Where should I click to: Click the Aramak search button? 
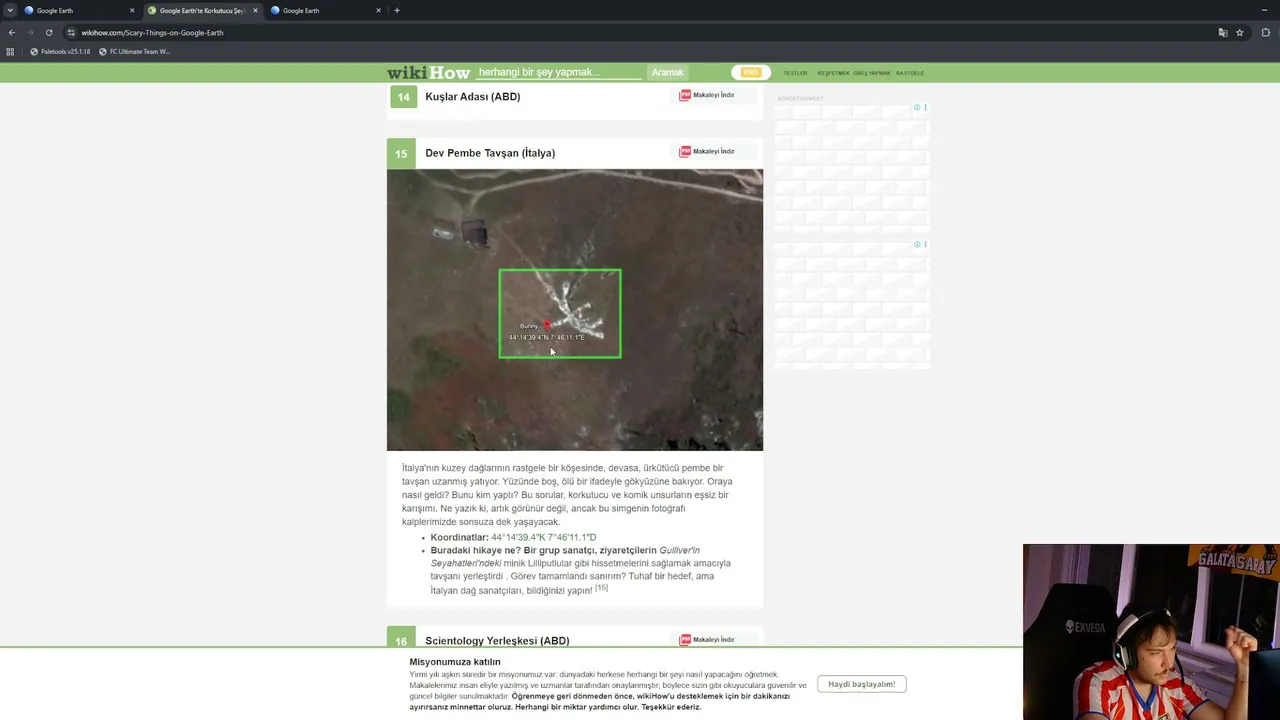[668, 72]
